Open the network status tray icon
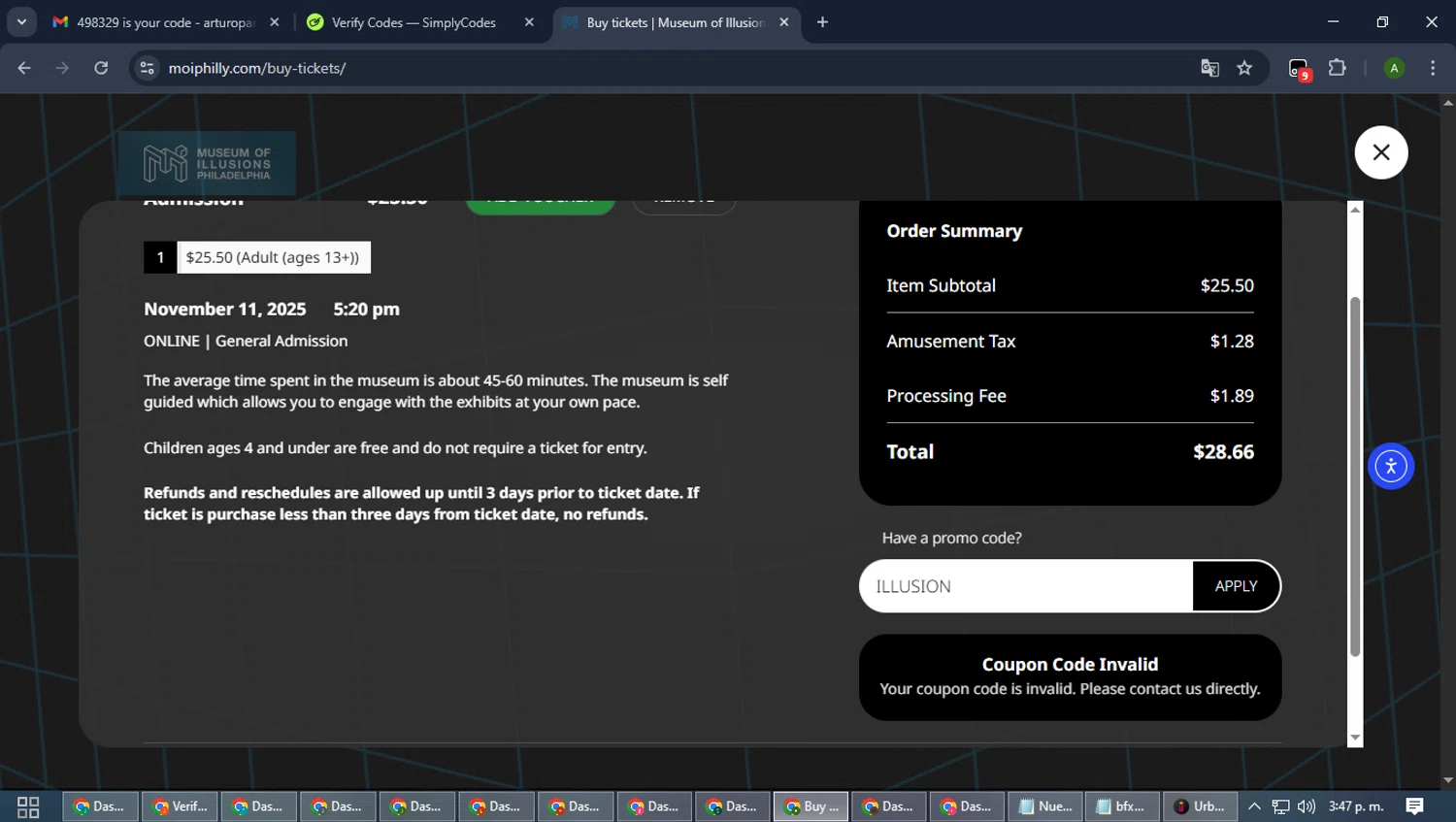This screenshot has width=1456, height=822. pos(1280,806)
